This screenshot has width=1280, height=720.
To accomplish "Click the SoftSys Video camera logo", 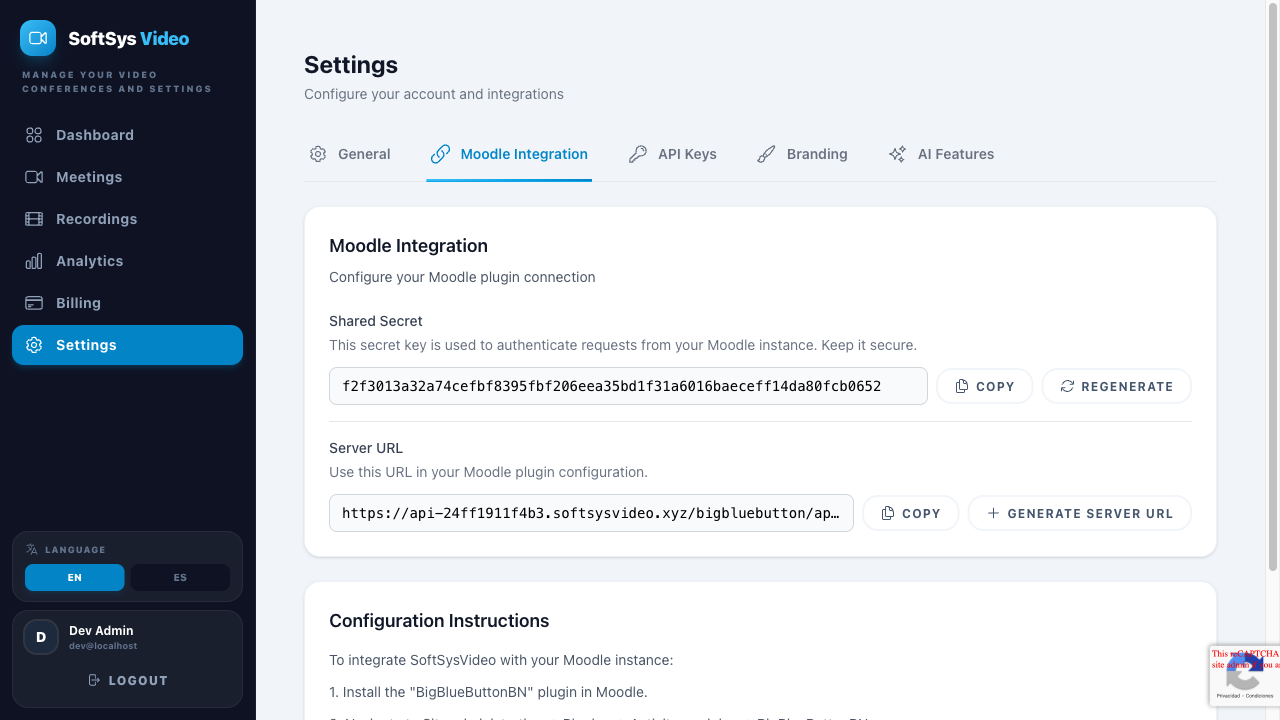I will [x=38, y=38].
